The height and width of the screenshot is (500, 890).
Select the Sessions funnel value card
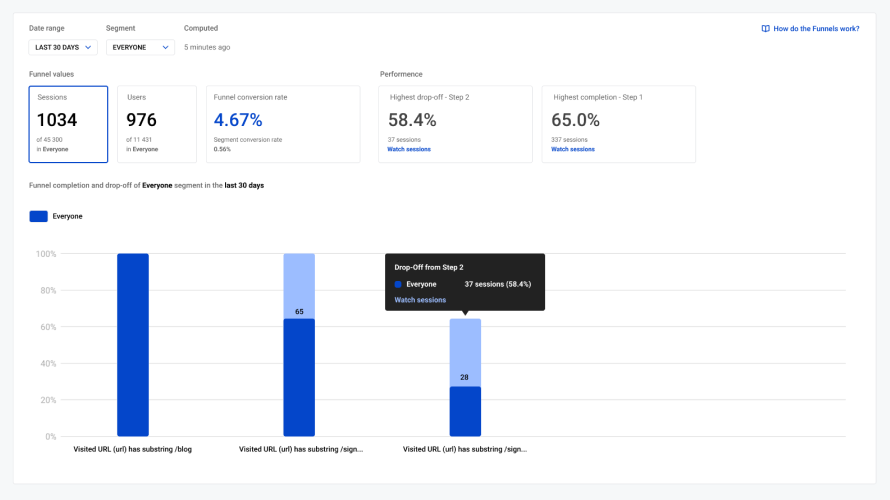click(68, 124)
